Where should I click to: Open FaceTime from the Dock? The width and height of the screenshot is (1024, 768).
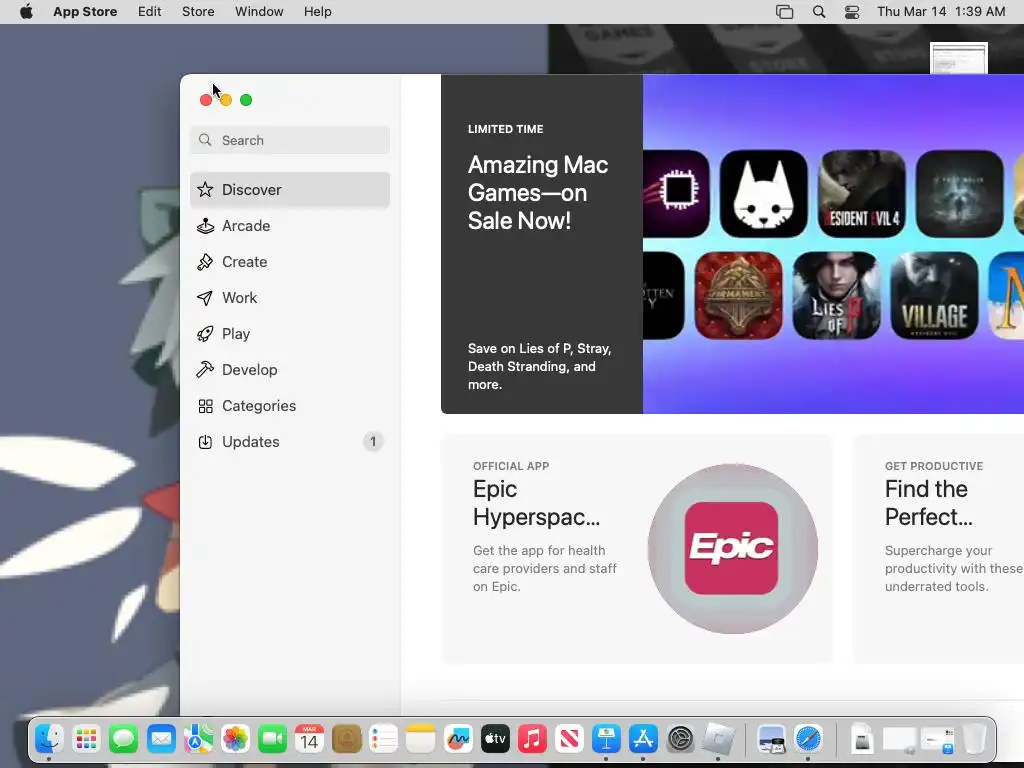coord(272,739)
